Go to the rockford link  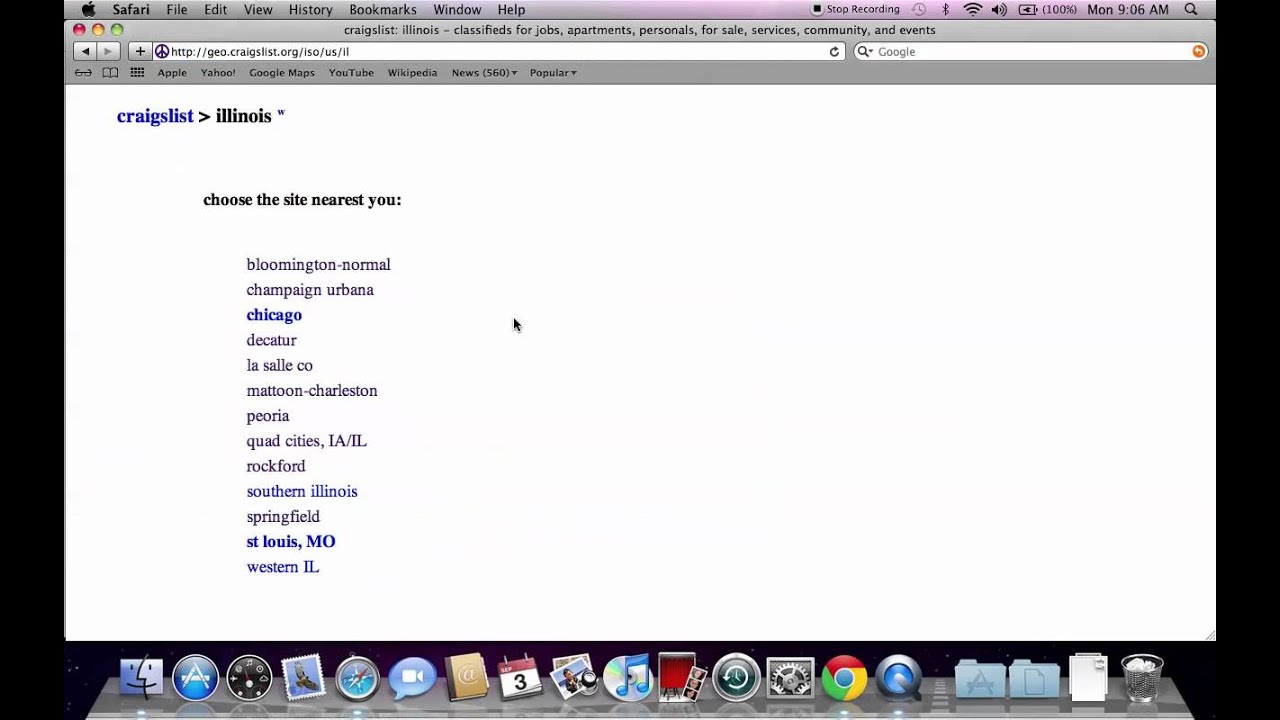tap(276, 466)
